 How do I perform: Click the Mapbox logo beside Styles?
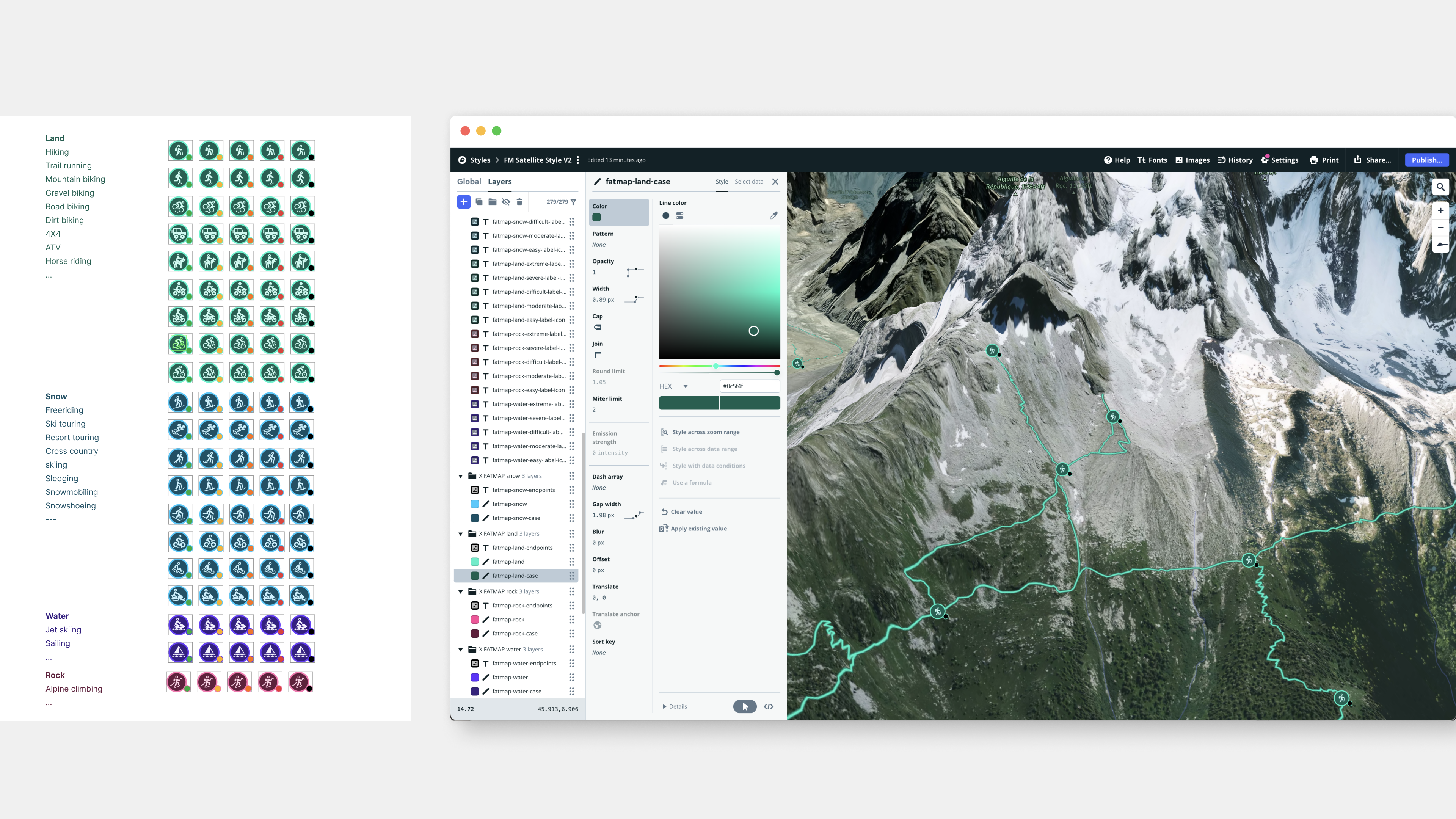click(462, 160)
